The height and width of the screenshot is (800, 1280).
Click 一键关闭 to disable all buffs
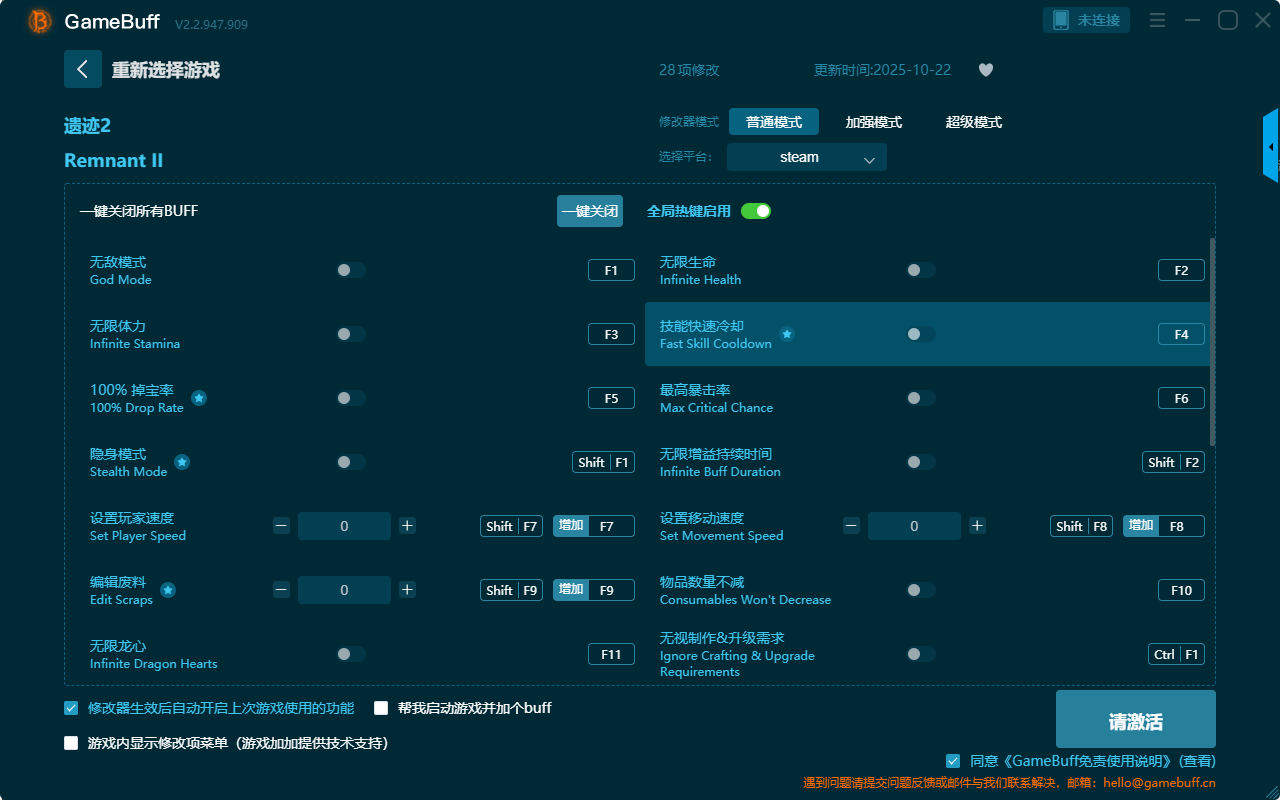589,211
